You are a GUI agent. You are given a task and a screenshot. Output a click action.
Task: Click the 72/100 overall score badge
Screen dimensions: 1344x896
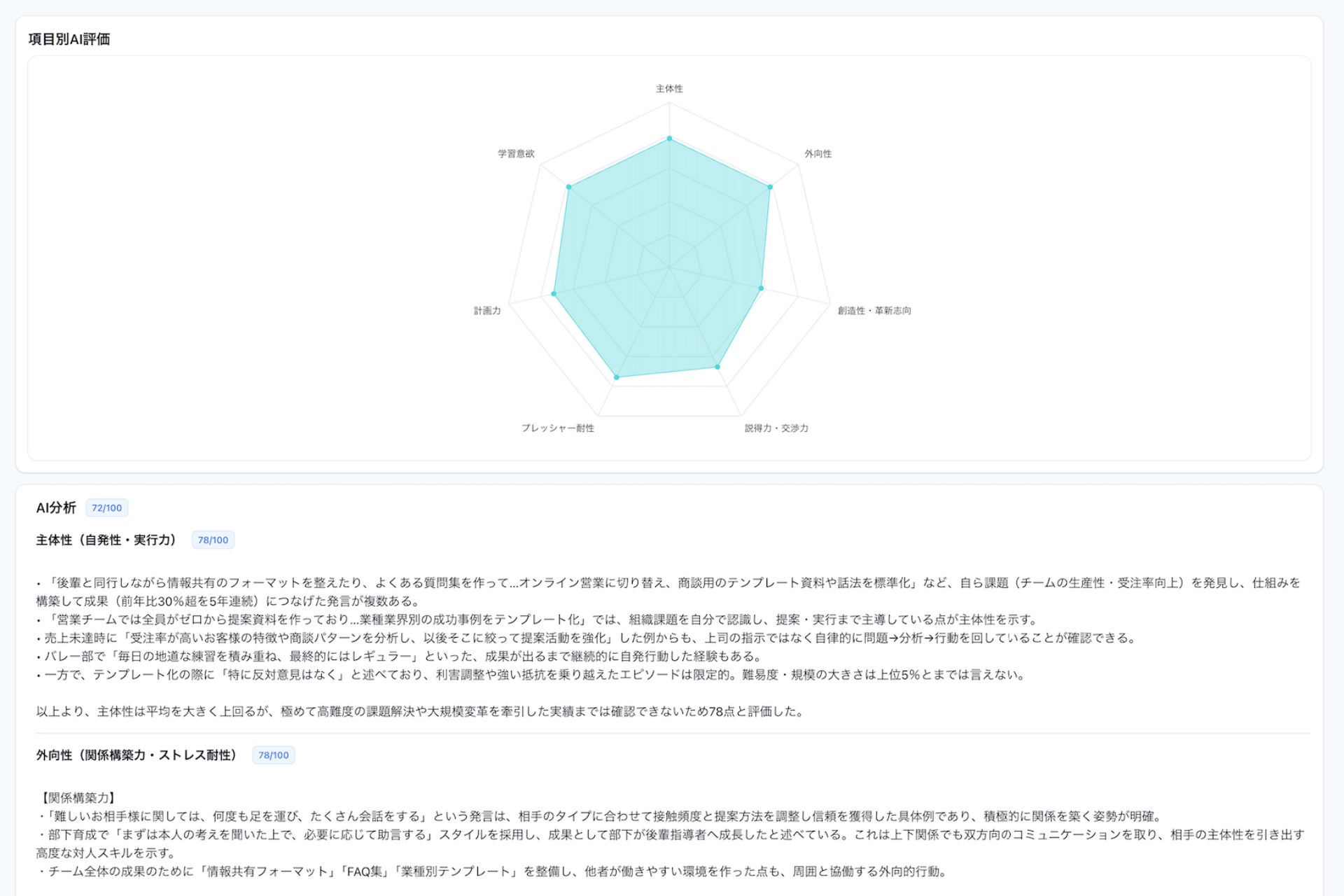[106, 508]
